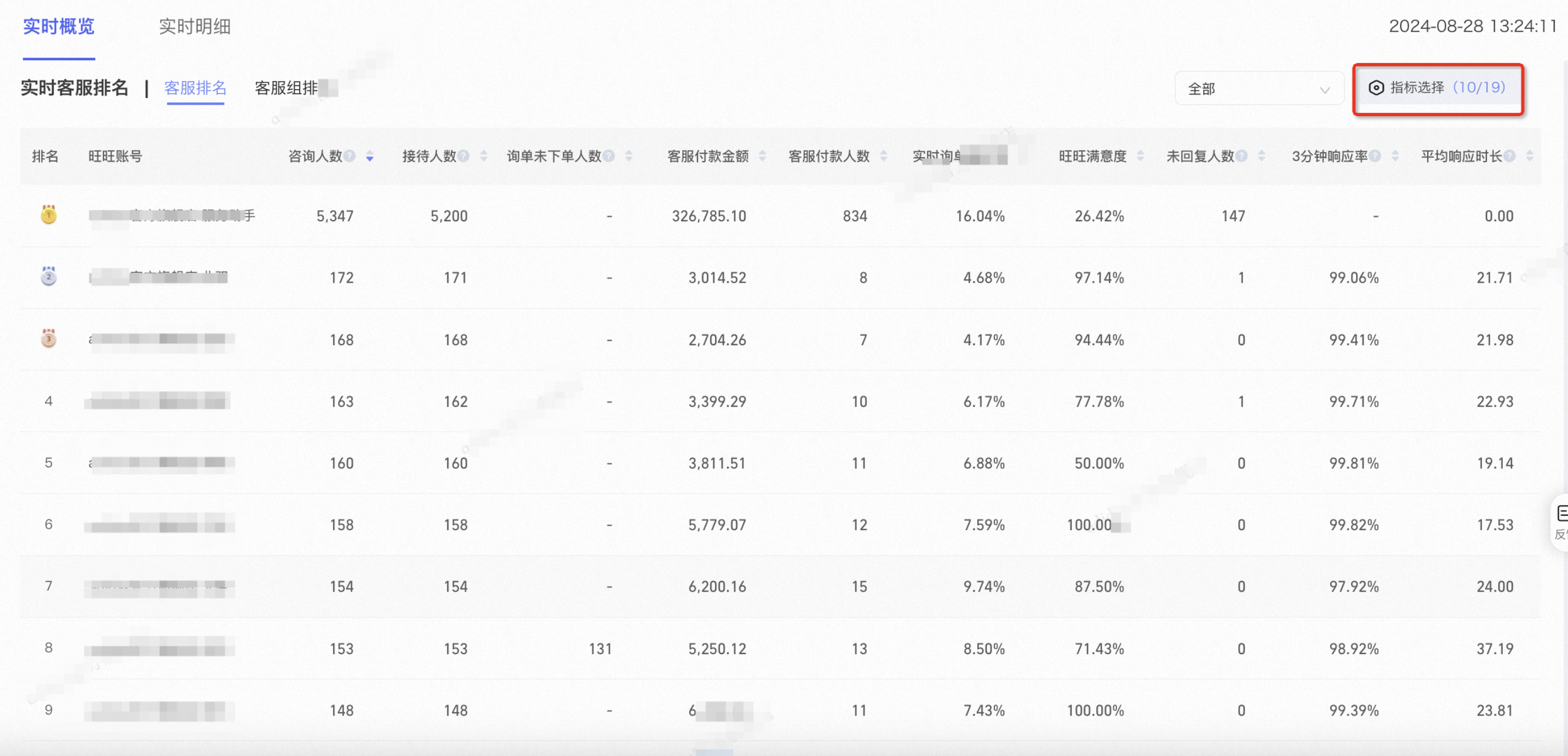Sort by 旺旺满意度 column arrows
Image resolution: width=1568 pixels, height=756 pixels.
point(1140,157)
